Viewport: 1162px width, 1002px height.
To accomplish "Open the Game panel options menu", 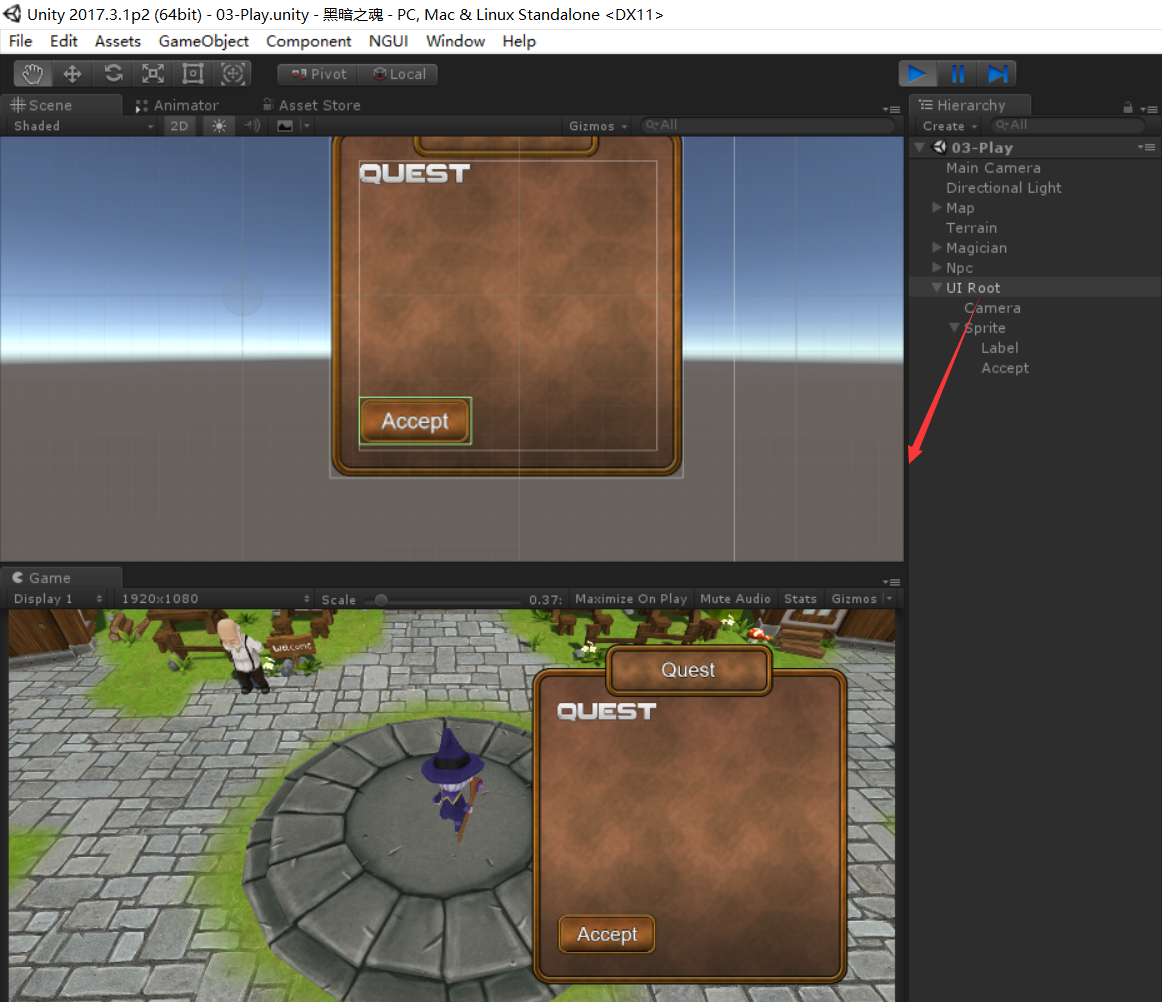I will click(x=892, y=582).
